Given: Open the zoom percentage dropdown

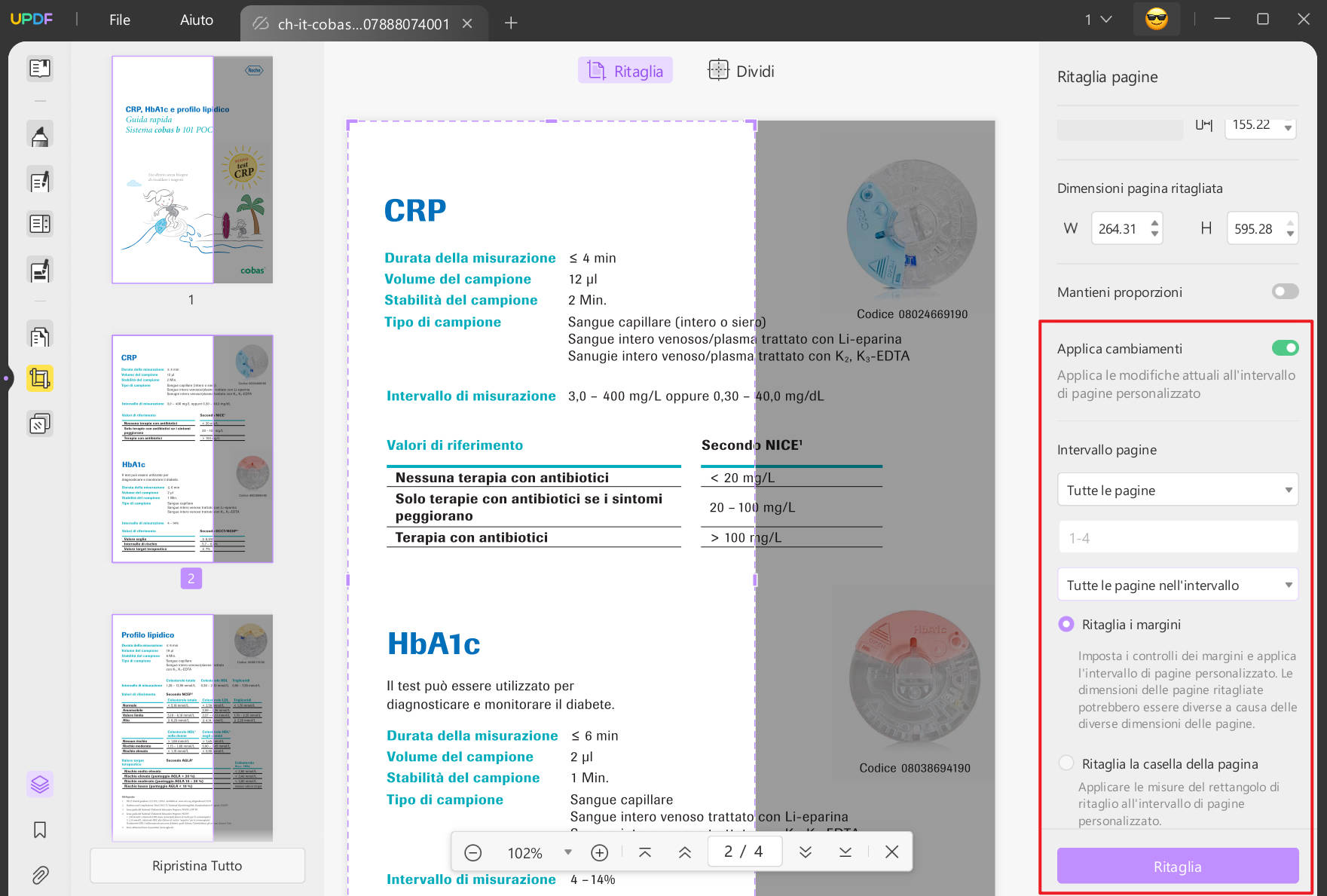Looking at the screenshot, I should point(568,852).
